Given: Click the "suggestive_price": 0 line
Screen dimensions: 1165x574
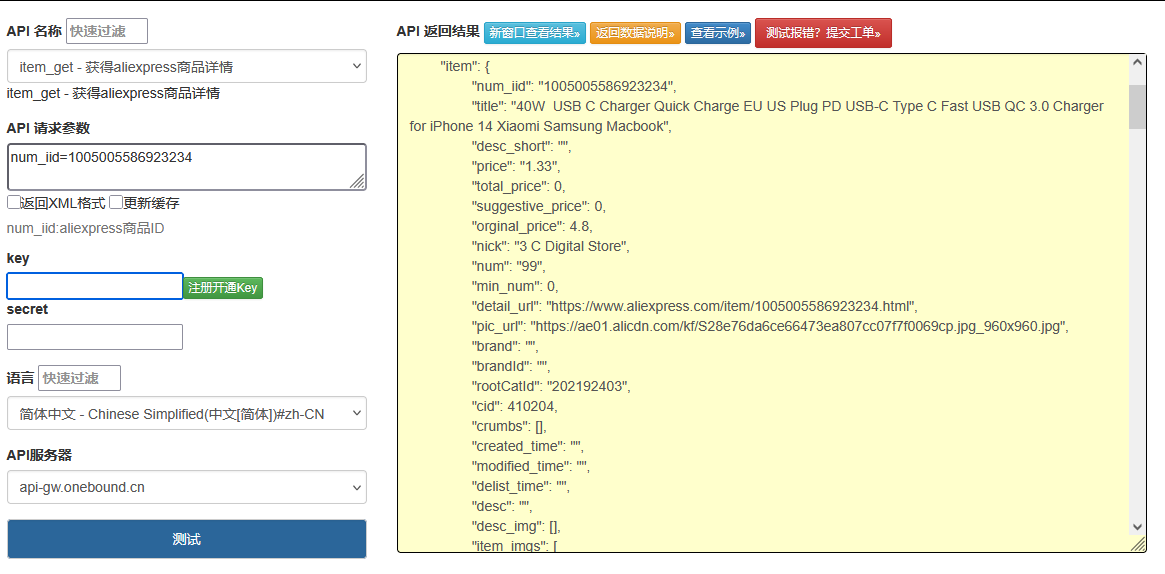Looking at the screenshot, I should (x=539, y=206).
